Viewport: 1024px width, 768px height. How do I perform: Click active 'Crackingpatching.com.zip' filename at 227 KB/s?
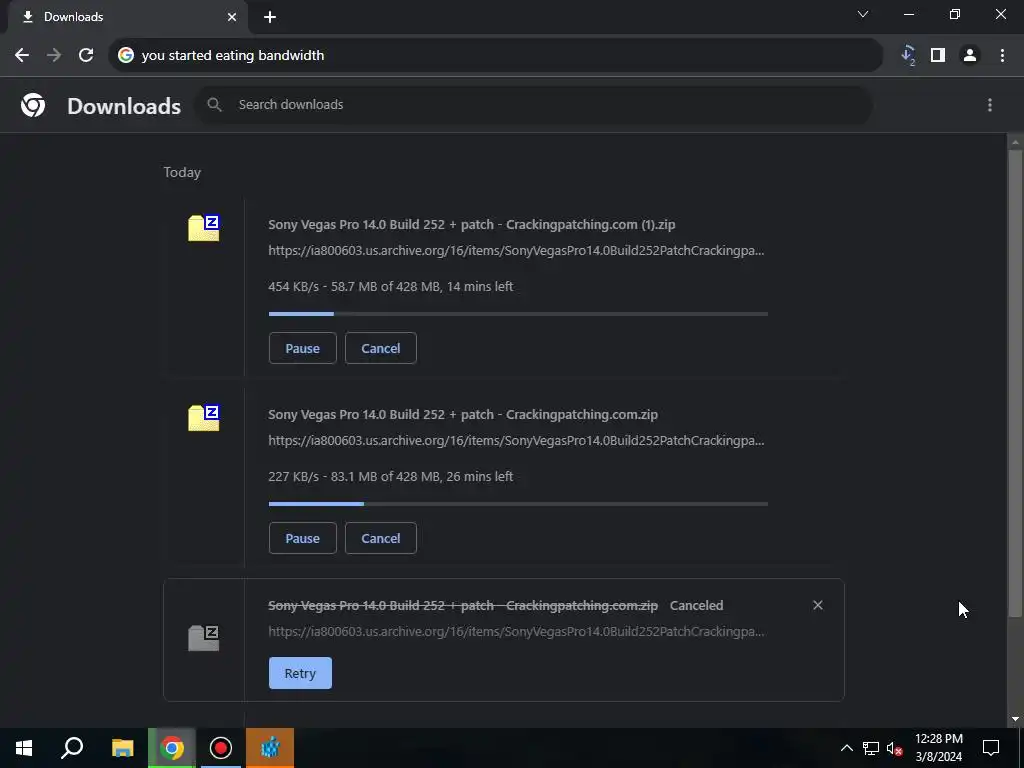463,415
